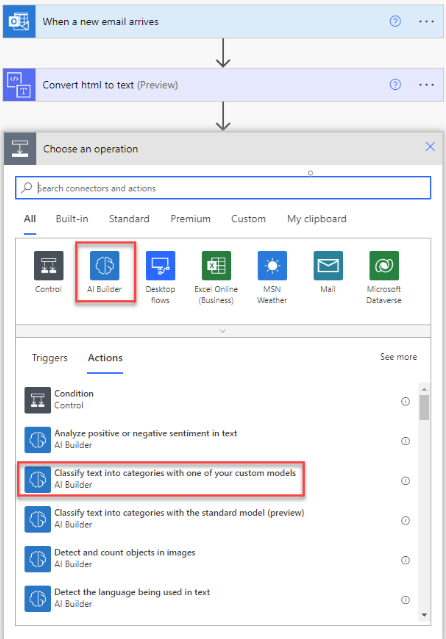Select the Mail connector icon
The height and width of the screenshot is (639, 446).
point(328,265)
